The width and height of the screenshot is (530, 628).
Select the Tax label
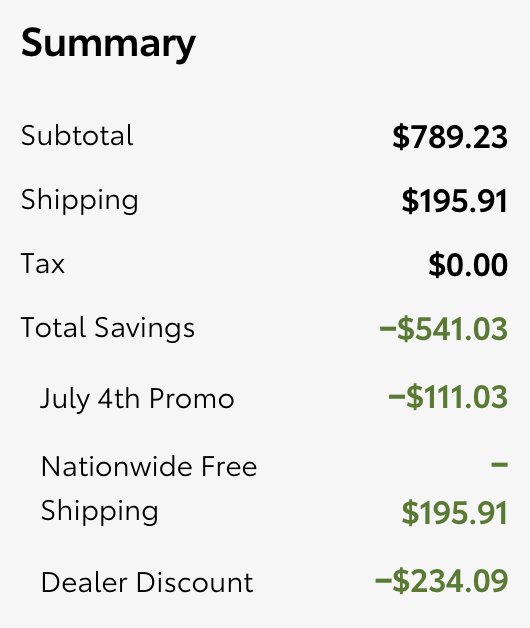pos(42,264)
